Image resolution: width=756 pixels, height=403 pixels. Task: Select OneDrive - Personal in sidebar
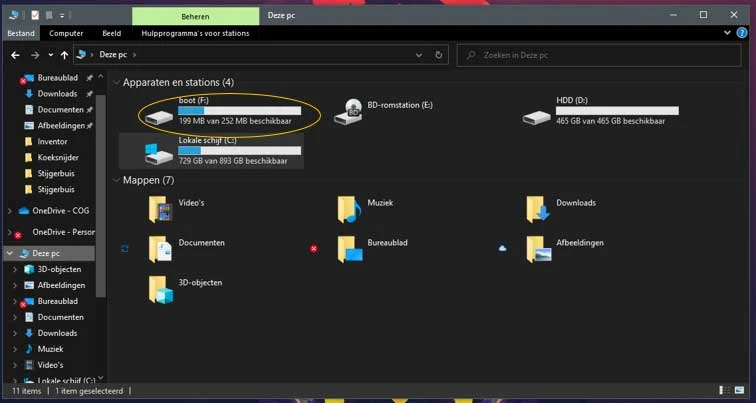[x=63, y=232]
